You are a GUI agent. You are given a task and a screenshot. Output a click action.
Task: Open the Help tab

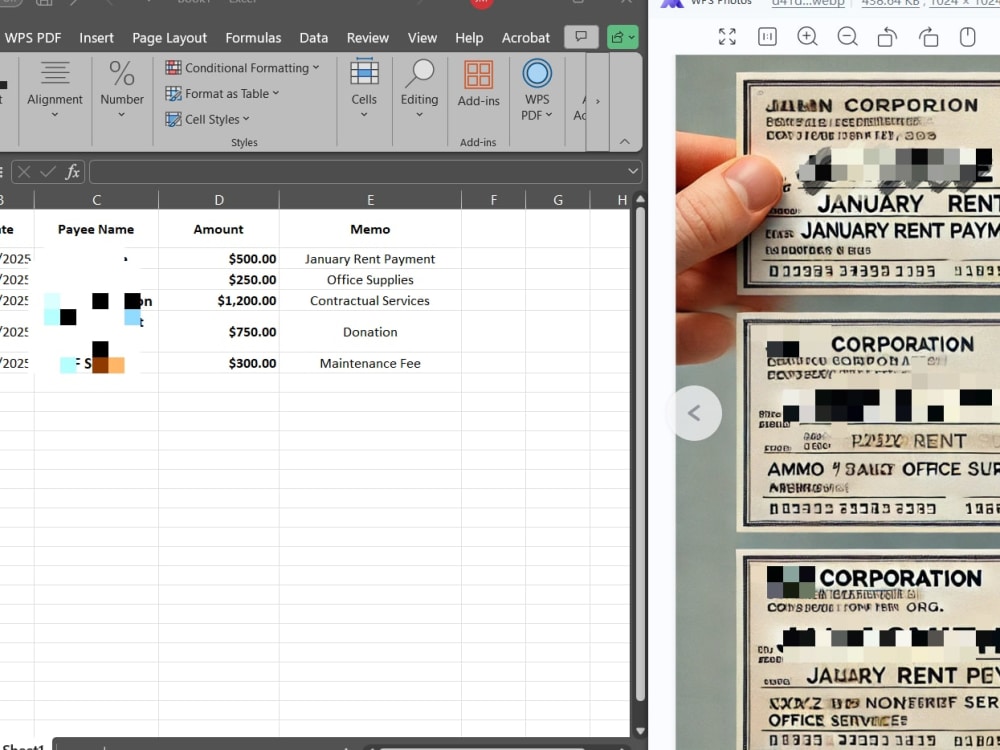469,38
